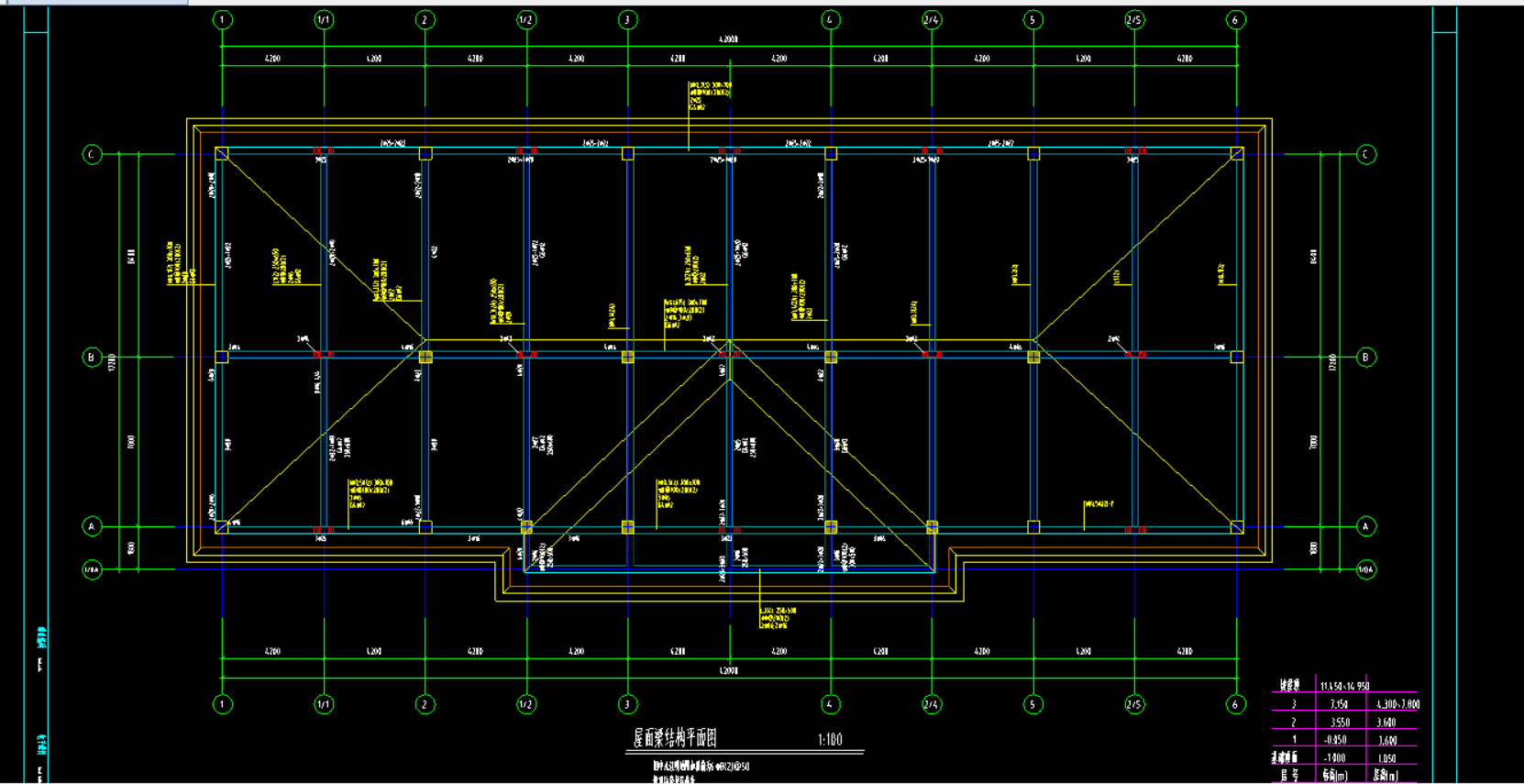Select grid bubble 4 above the plan
Viewport: 1524px width, 784px height.
830,19
